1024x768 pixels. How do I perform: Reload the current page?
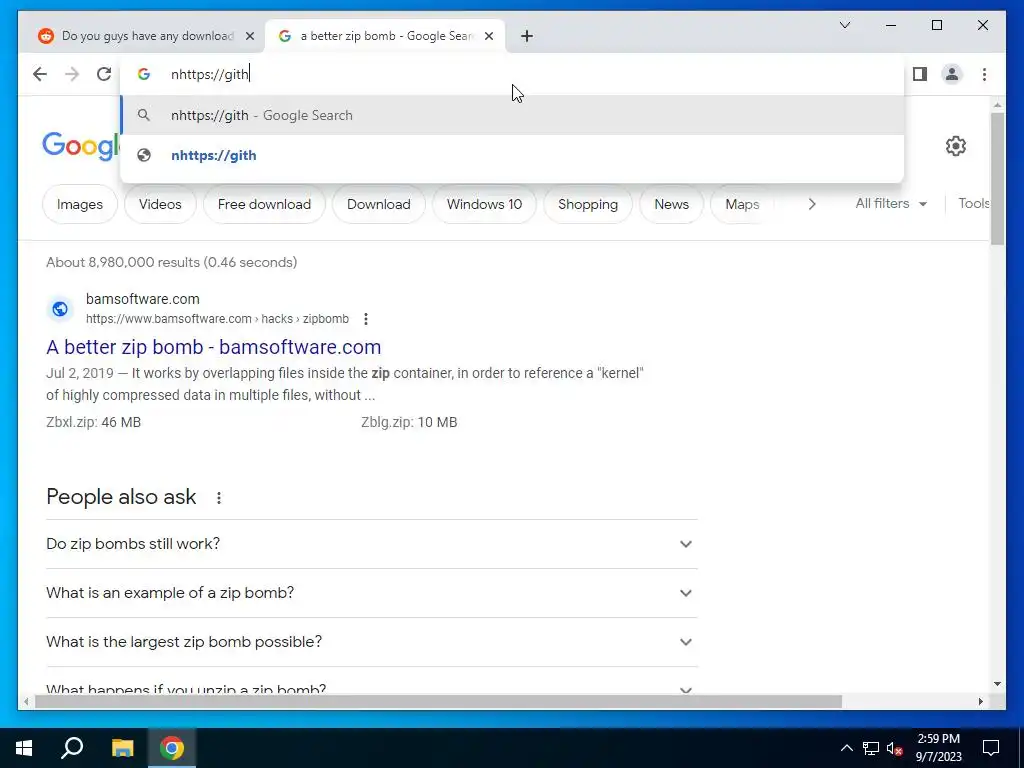[104, 74]
